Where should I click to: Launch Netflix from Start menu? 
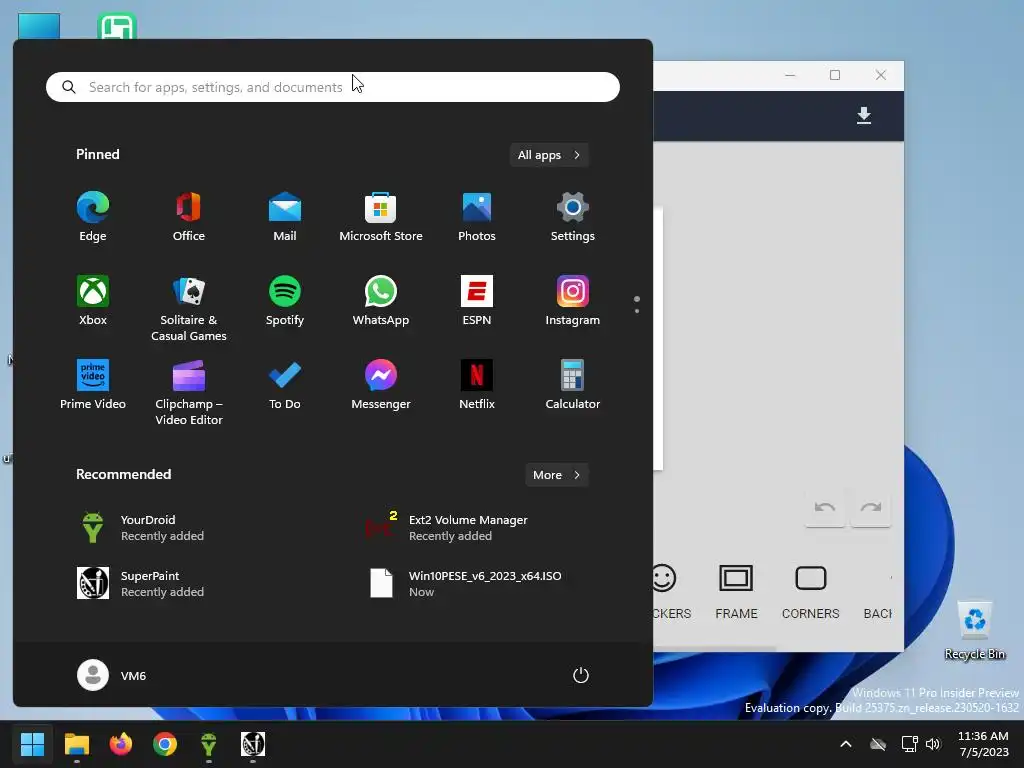click(x=477, y=385)
